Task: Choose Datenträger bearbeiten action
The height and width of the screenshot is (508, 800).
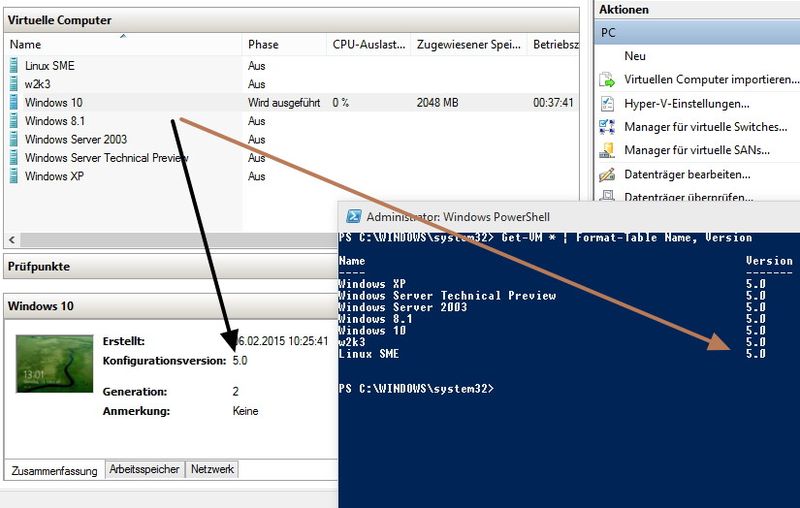Action: coord(687,174)
